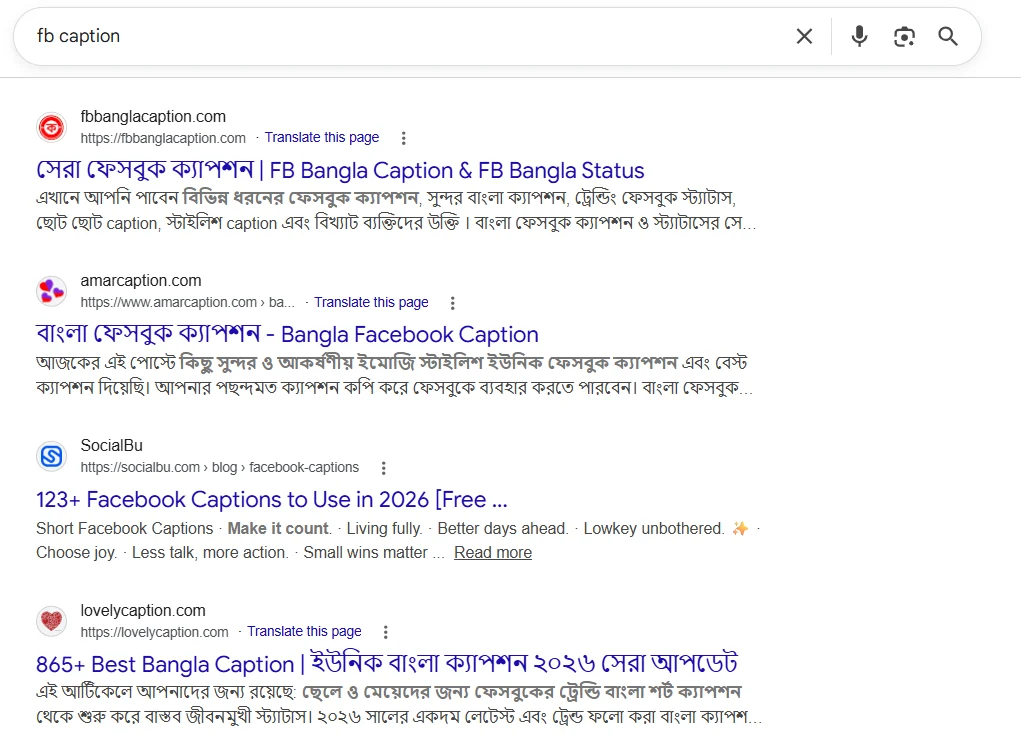Click bold 'Make it count' snippet text
Screen dimensions: 1021x756
278,528
